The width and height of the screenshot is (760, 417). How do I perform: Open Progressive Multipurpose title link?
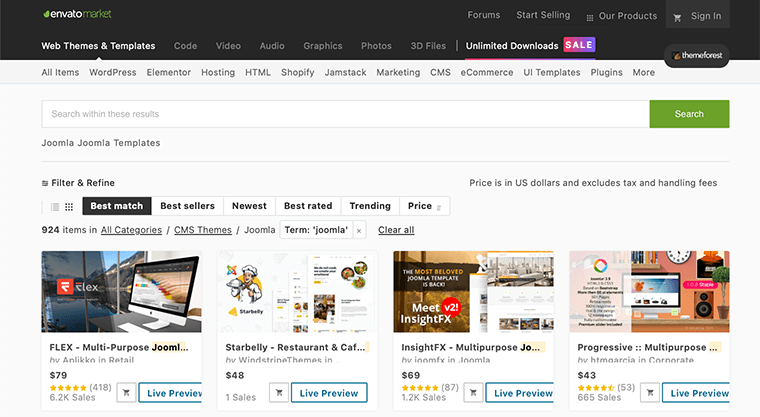649,347
